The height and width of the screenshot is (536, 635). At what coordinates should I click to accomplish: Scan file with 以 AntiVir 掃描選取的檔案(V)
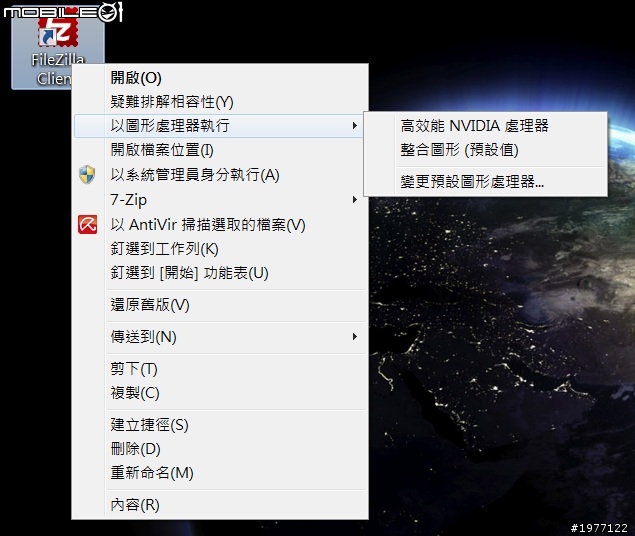(220, 224)
